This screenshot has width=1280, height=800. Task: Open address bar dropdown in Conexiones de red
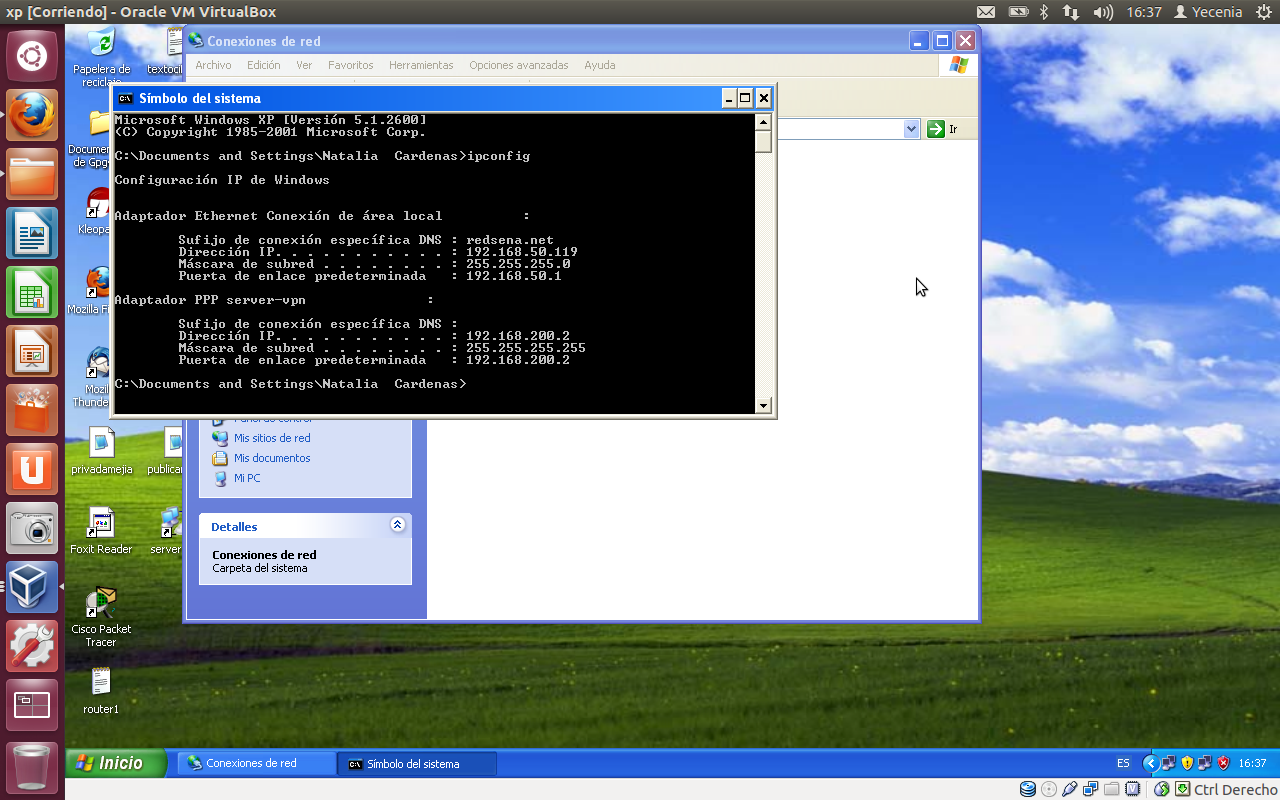coord(911,129)
